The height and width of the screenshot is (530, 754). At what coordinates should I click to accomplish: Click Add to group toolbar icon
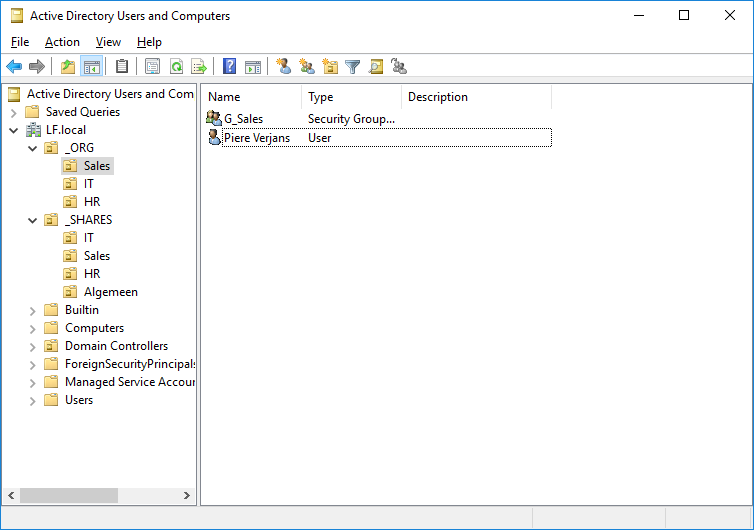tap(399, 66)
